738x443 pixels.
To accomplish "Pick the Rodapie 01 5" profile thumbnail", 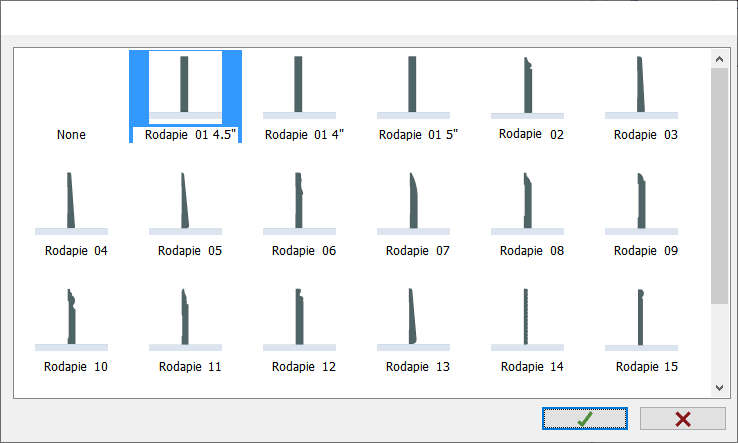I will 413,87.
